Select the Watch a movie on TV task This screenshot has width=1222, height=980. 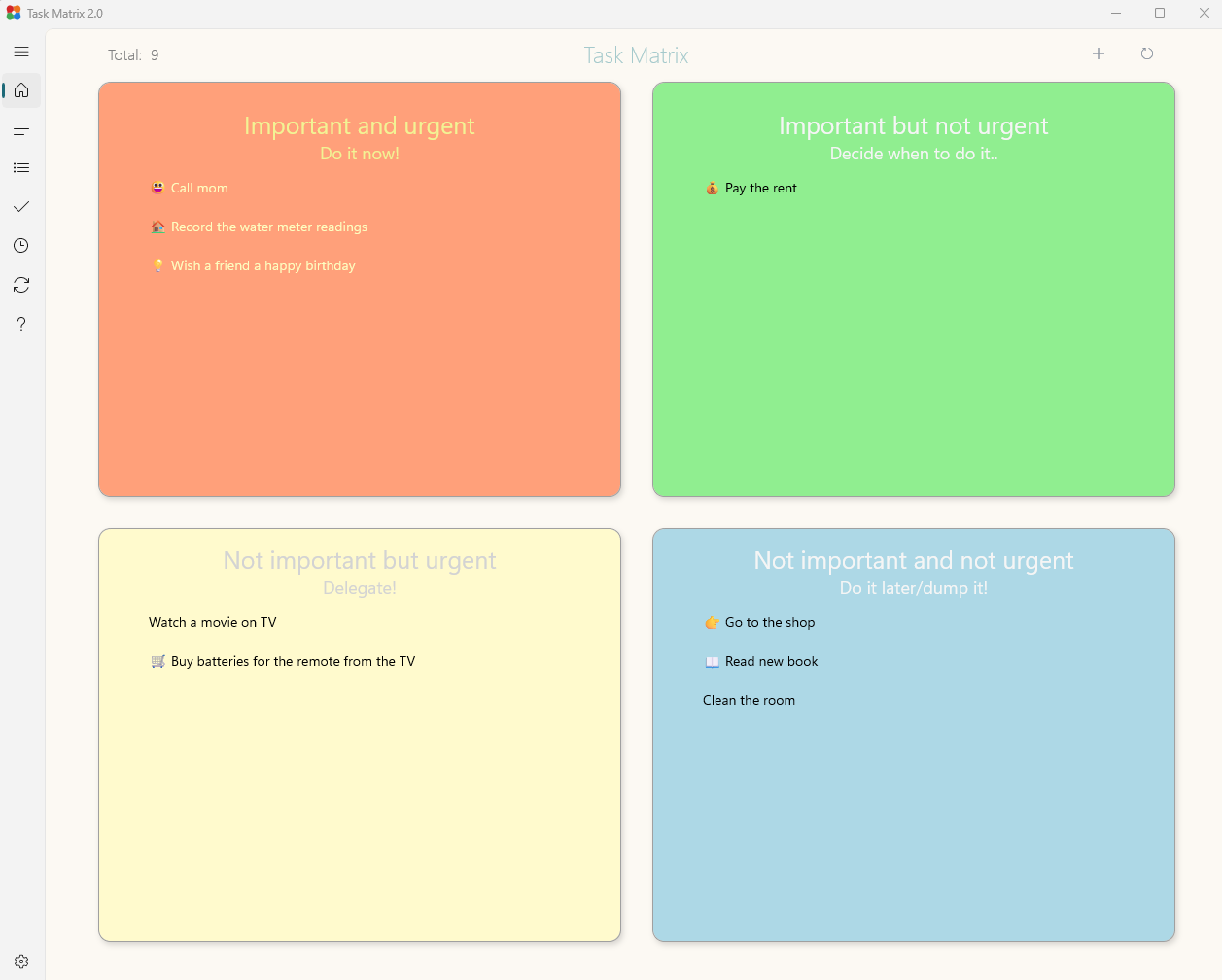(x=213, y=622)
